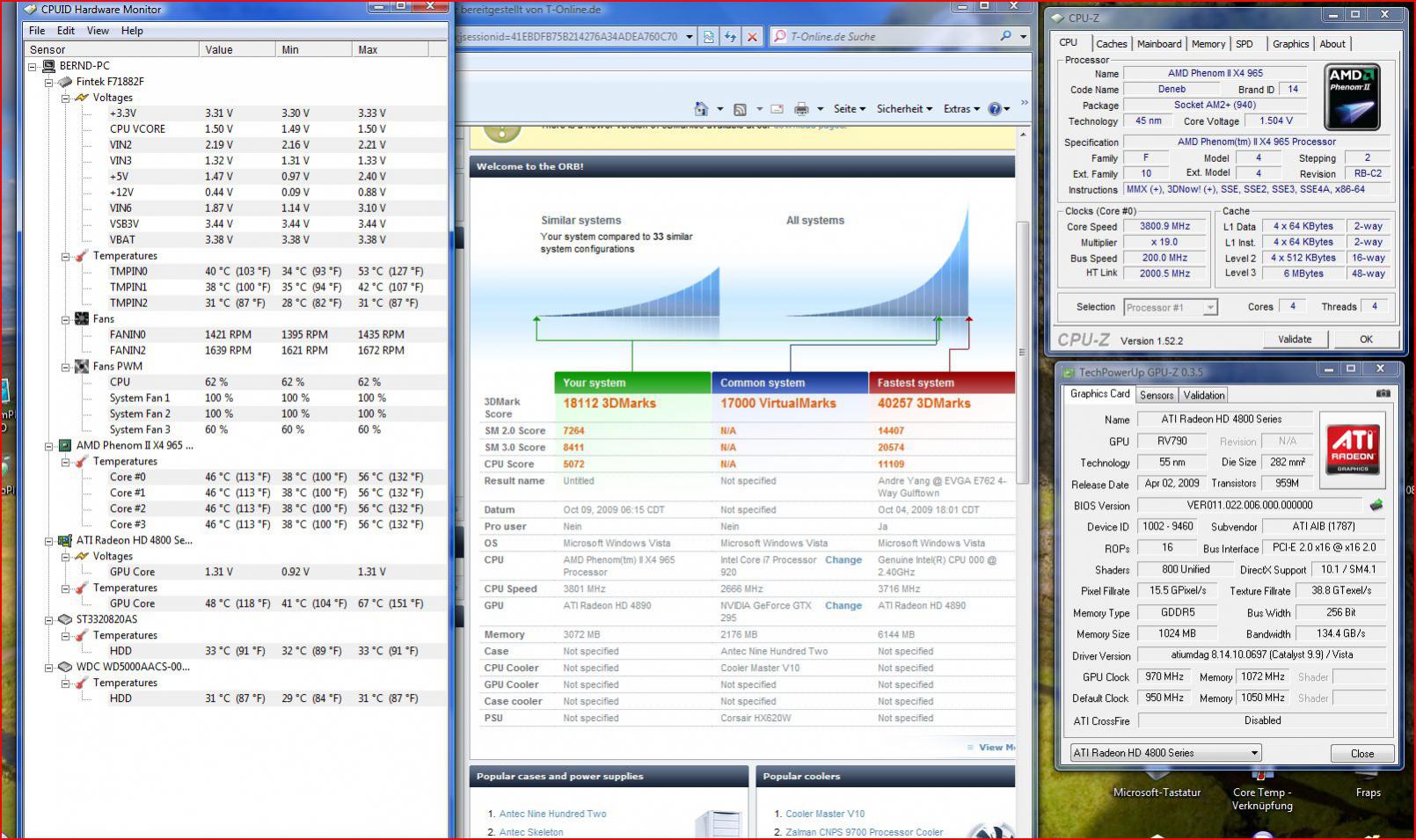The image size is (1416, 840).
Task: Open the Seite dropdown menu
Action: [850, 109]
